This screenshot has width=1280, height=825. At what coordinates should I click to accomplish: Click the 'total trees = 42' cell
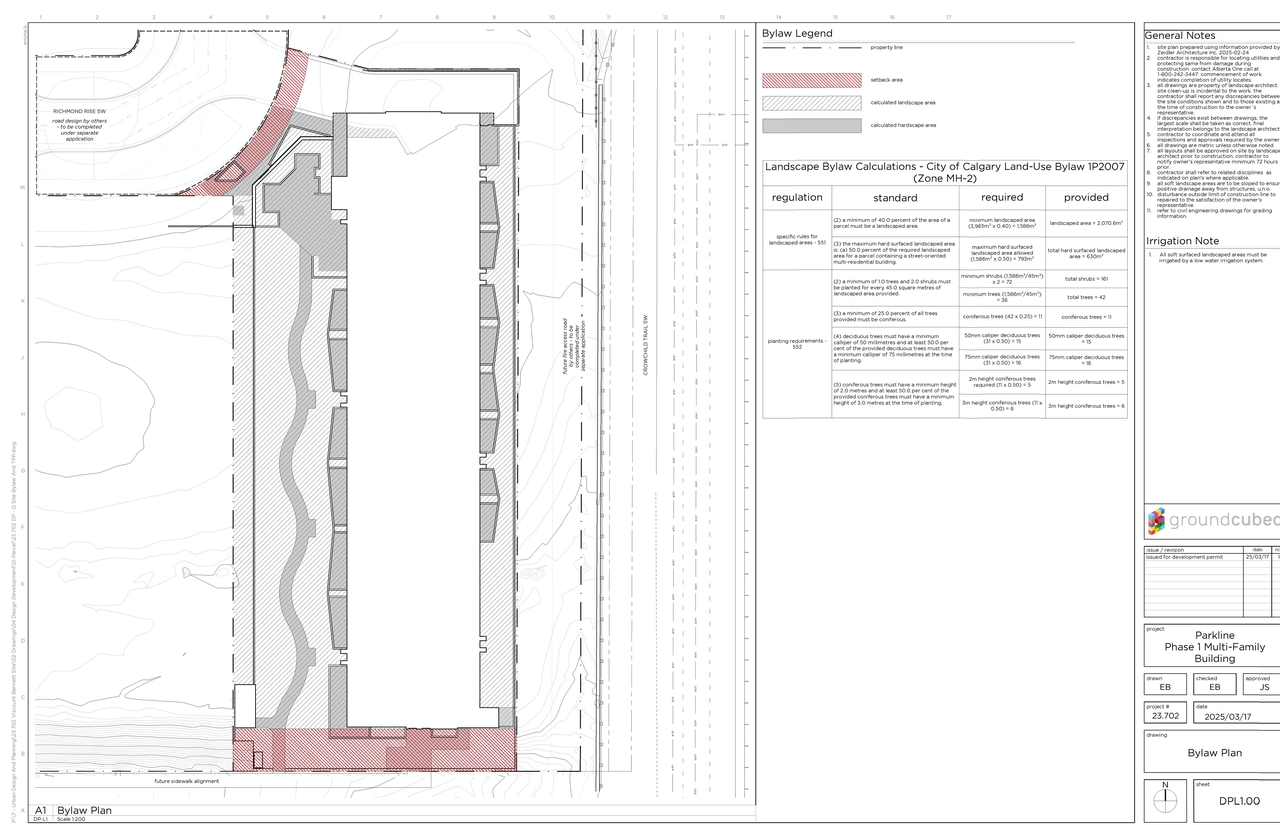click(1086, 297)
